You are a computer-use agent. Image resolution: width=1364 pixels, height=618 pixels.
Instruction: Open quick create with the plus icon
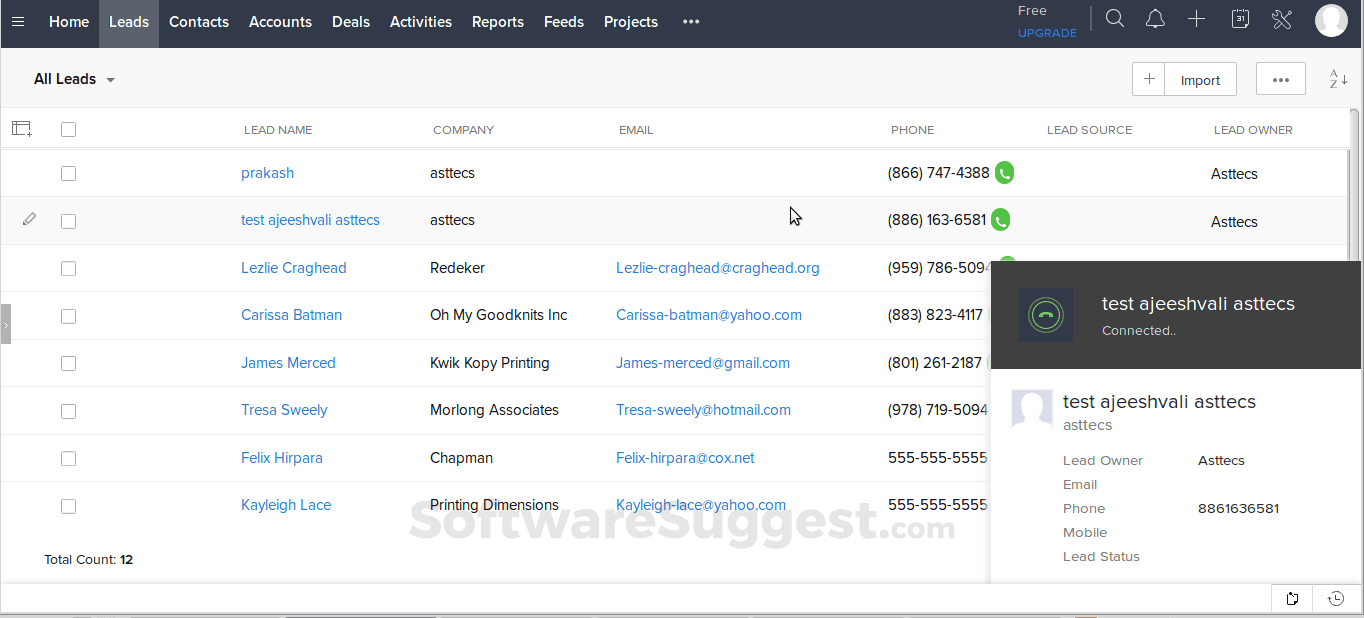pyautogui.click(x=1196, y=18)
